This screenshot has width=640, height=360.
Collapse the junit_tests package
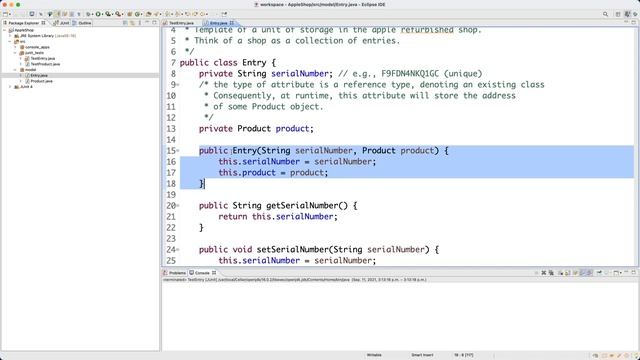click(x=16, y=53)
